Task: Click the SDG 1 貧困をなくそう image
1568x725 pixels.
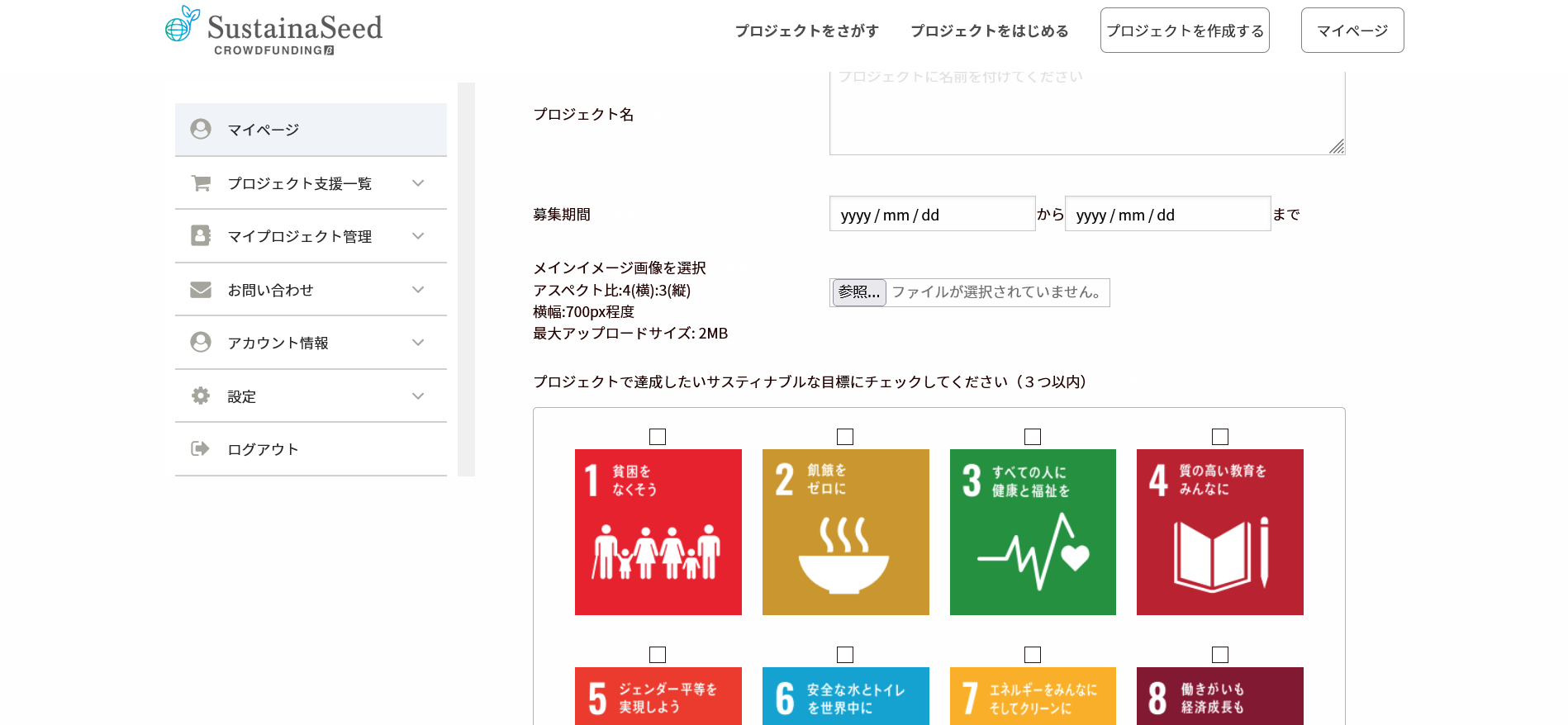Action: (658, 532)
